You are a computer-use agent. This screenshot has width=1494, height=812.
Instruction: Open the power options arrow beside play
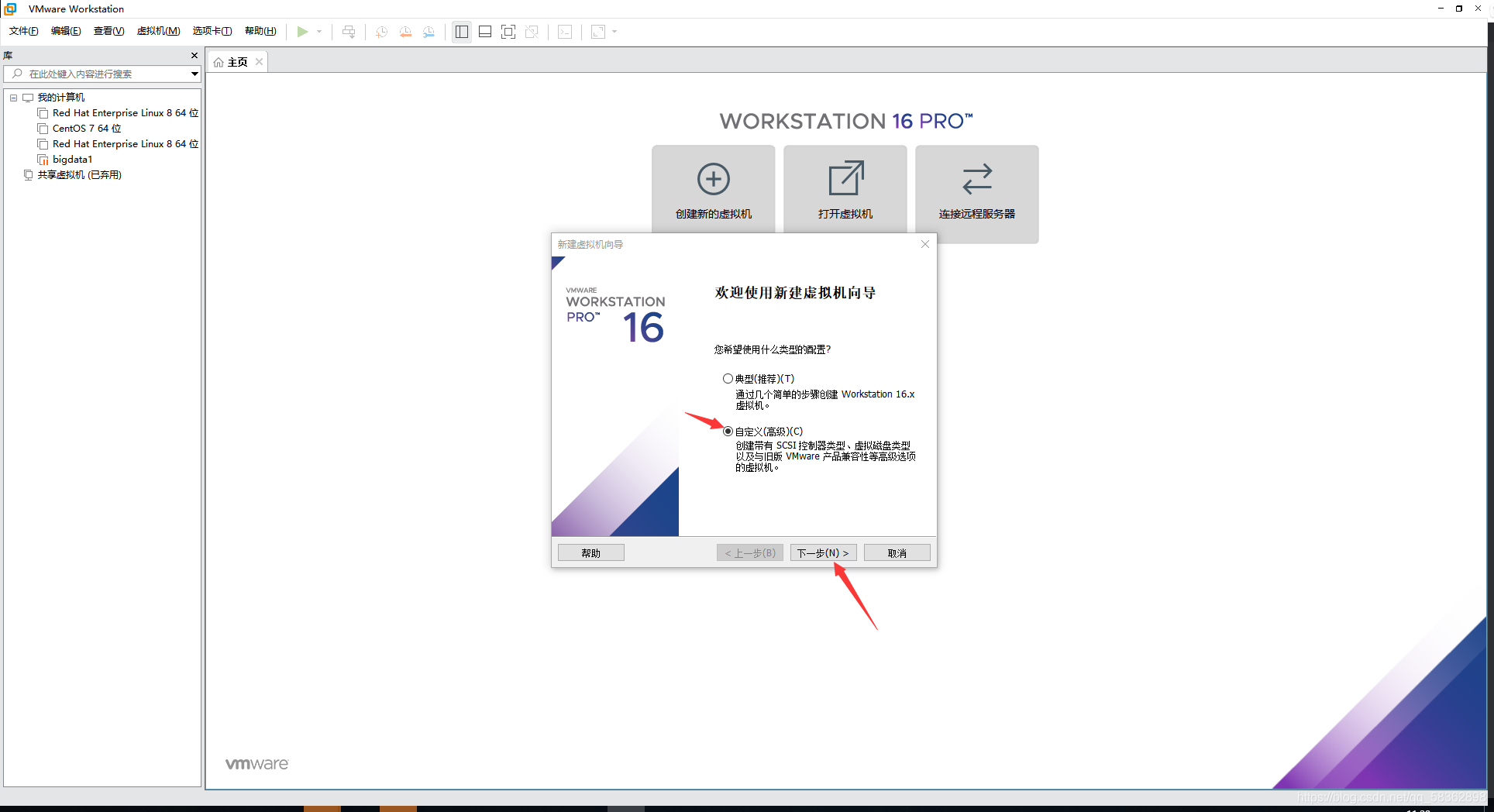pyautogui.click(x=319, y=32)
